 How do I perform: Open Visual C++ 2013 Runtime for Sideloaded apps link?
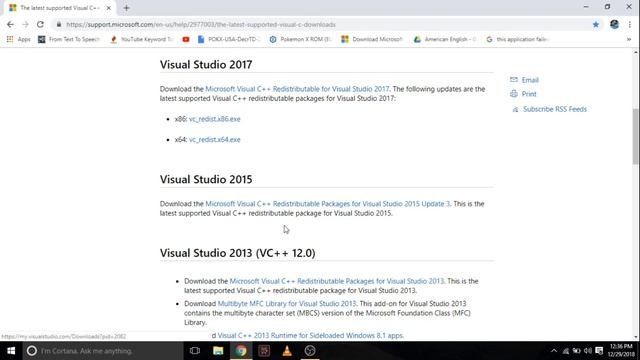point(311,336)
